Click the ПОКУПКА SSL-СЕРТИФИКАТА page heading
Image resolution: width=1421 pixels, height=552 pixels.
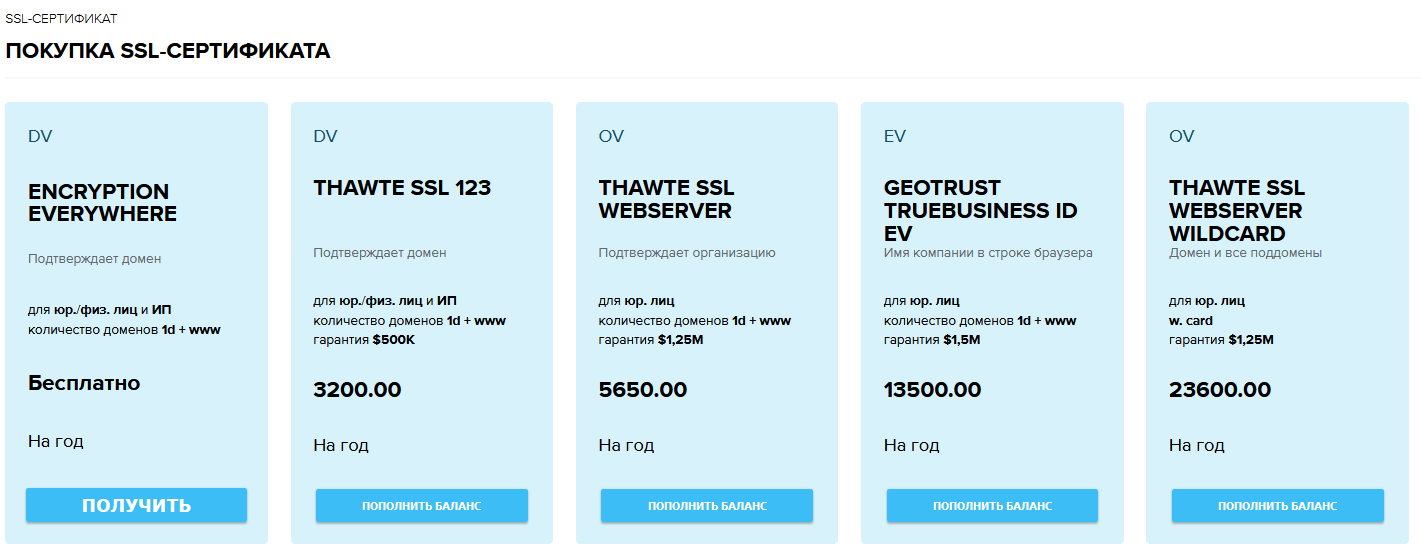click(167, 51)
